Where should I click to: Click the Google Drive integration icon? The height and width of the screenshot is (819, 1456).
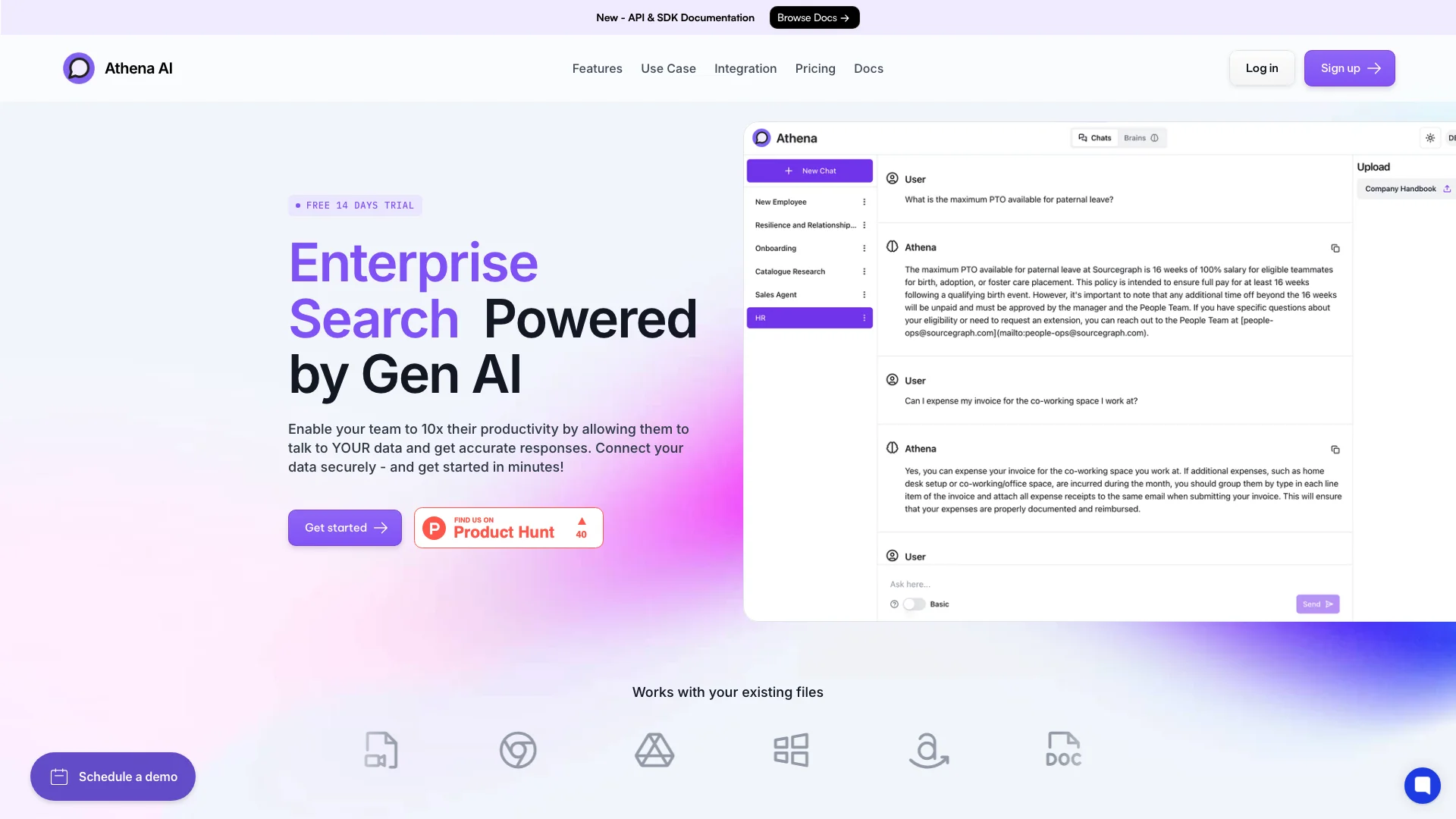[655, 749]
